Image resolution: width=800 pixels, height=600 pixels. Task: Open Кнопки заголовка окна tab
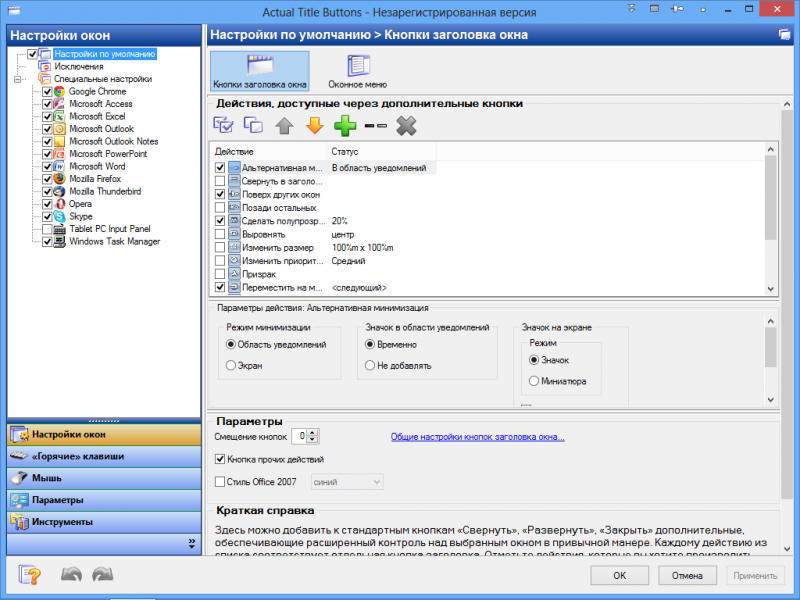pos(260,71)
